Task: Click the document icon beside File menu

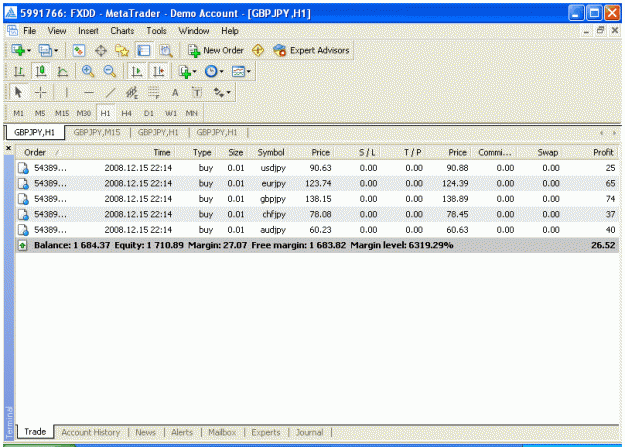Action: [x=12, y=30]
